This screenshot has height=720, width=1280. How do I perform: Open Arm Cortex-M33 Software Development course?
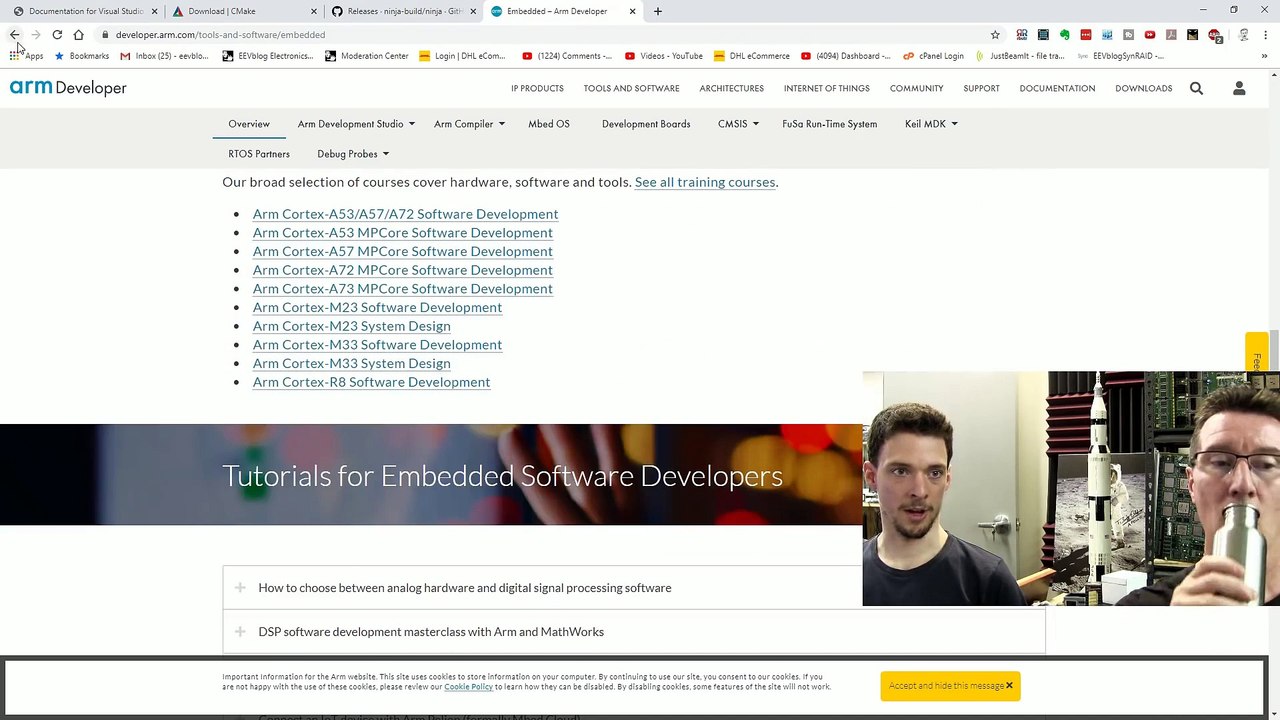point(377,345)
